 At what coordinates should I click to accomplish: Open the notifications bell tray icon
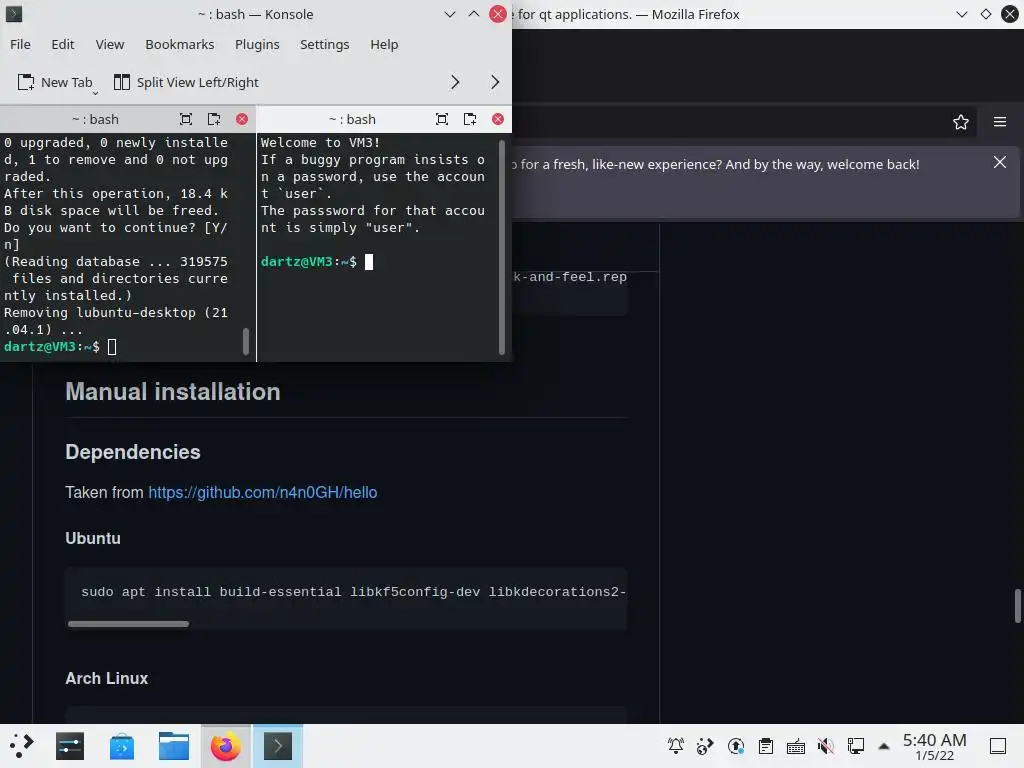click(676, 746)
